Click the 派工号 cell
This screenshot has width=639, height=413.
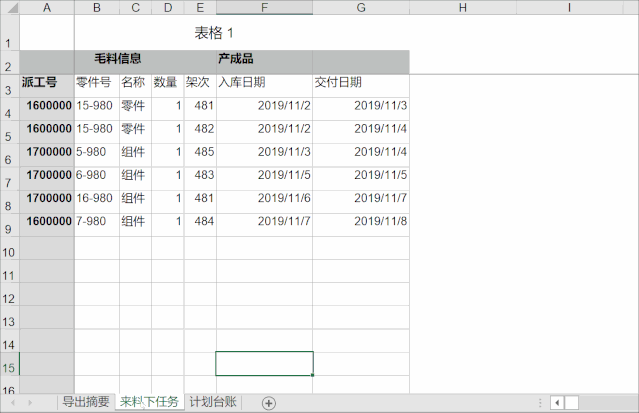point(47,86)
